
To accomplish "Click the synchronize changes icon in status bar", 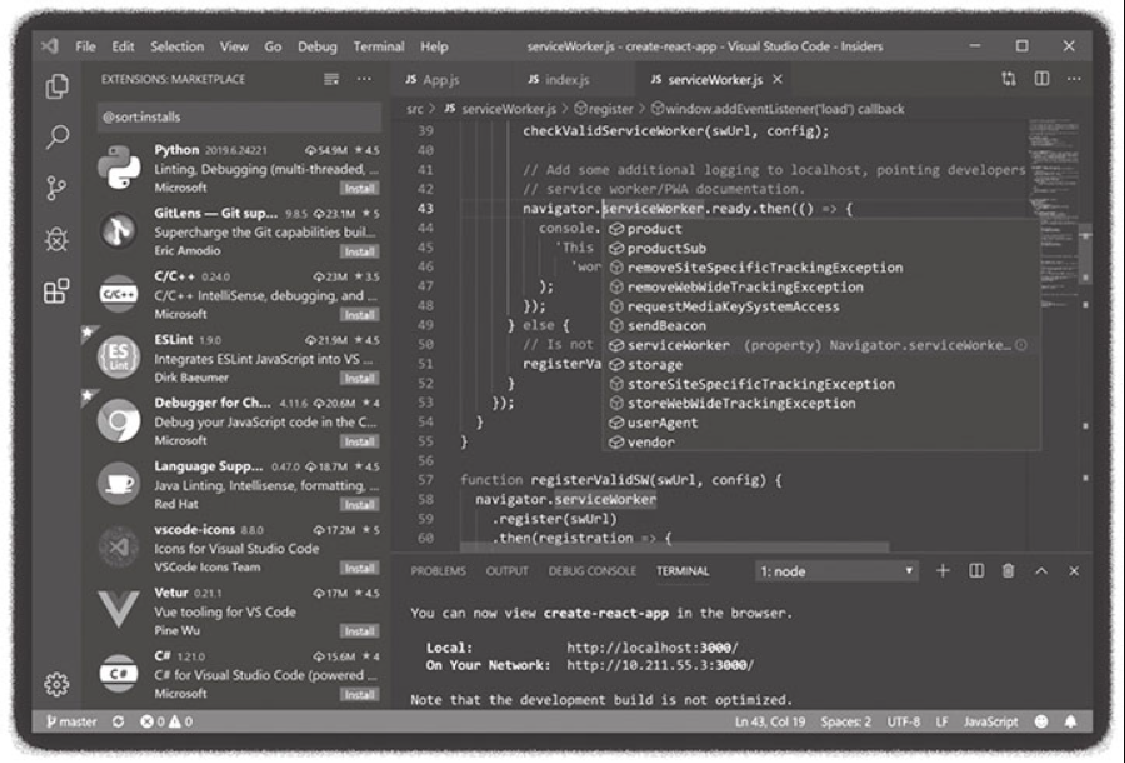I will coord(118,721).
